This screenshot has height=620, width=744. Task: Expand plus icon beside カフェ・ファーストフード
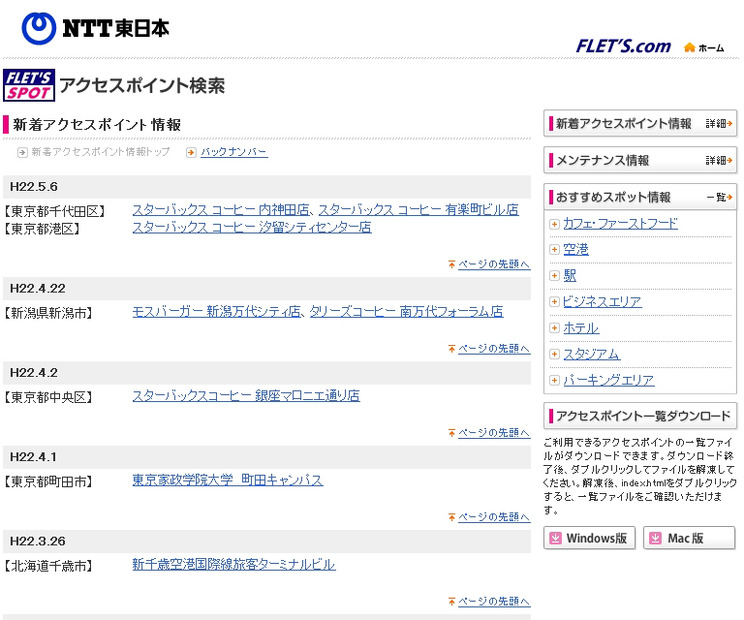tap(554, 224)
